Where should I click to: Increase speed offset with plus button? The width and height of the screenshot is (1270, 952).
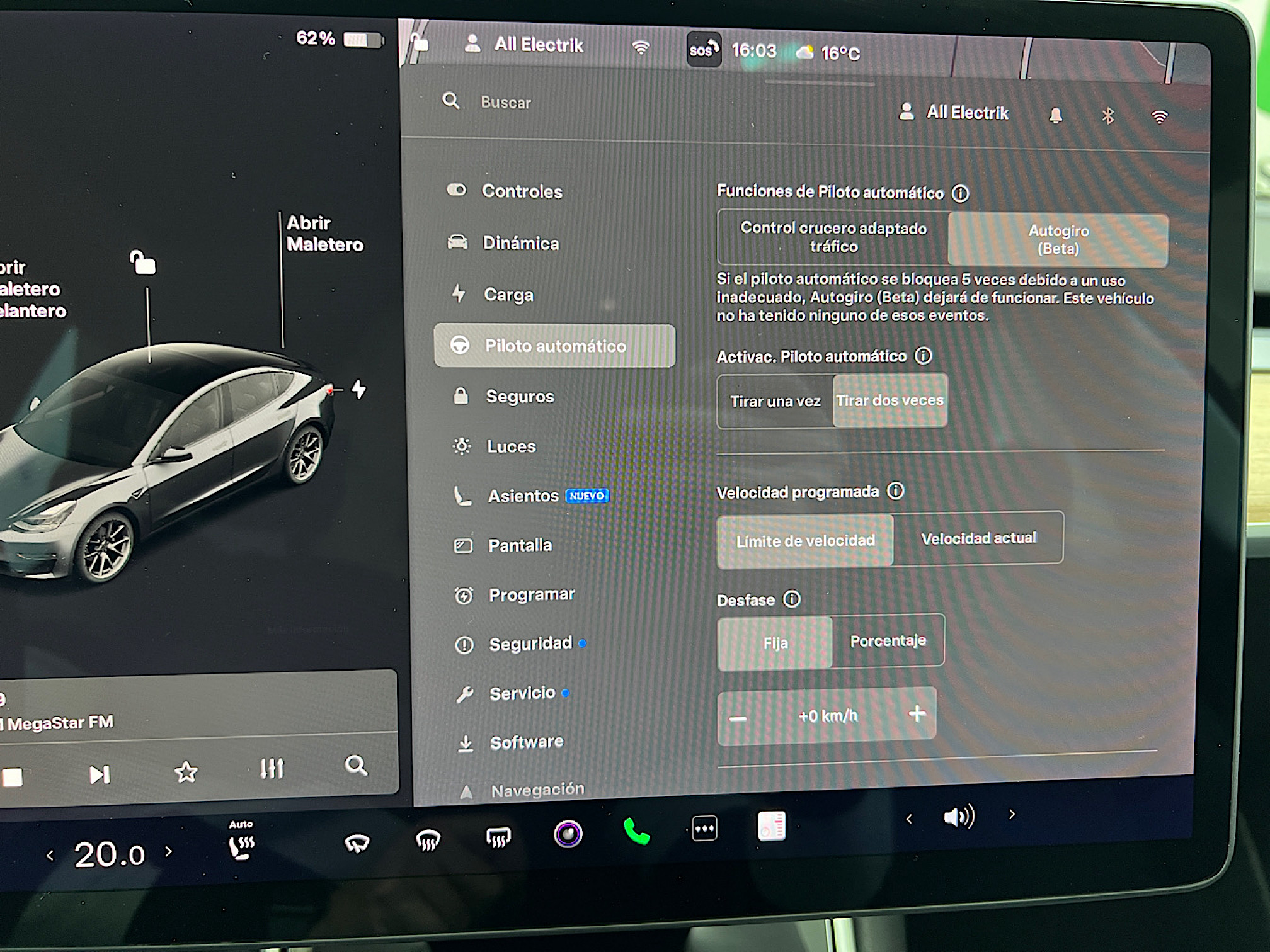pos(917,713)
